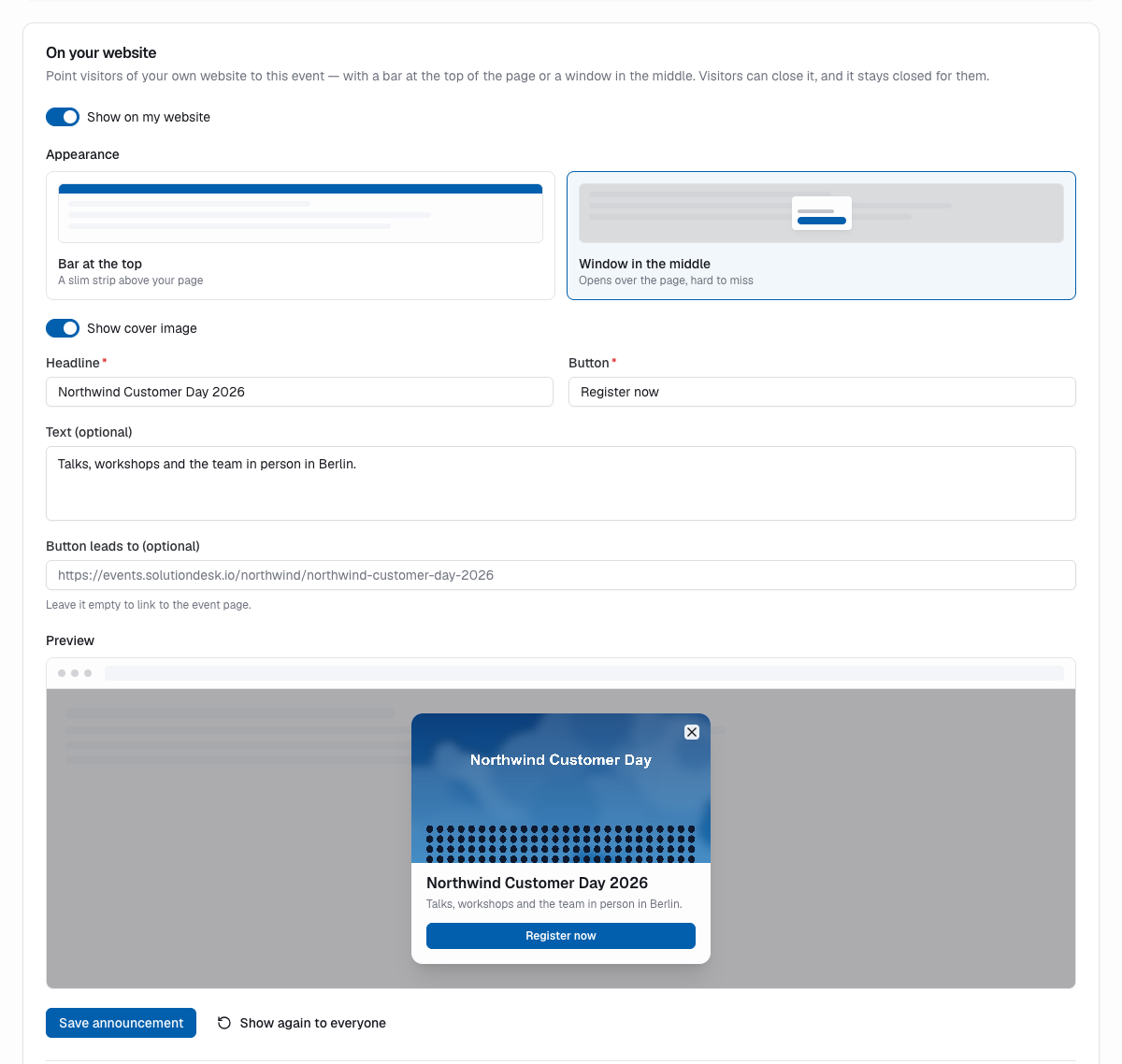Click the popup headline Northwind Customer Day 2026
Screen dimensions: 1122x1064
pyautogui.click(x=537, y=883)
